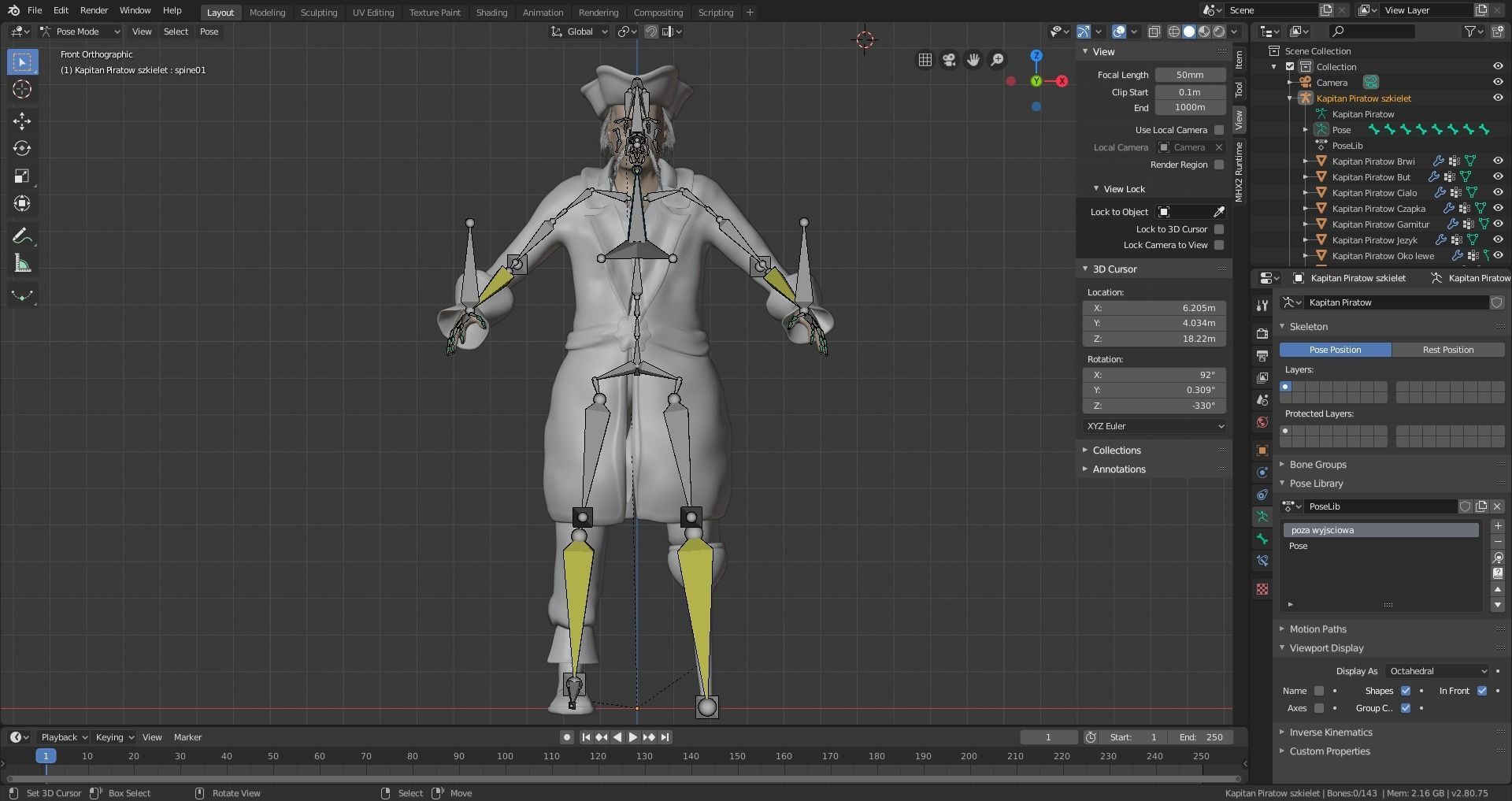Expand the Bone Groups panel
1512x801 pixels.
pos(1317,465)
